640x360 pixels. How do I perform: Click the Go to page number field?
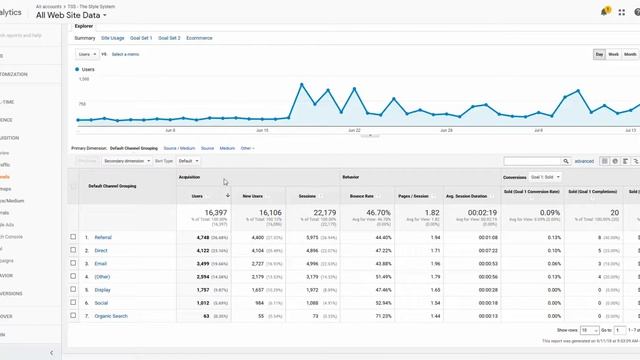[x=620, y=330]
